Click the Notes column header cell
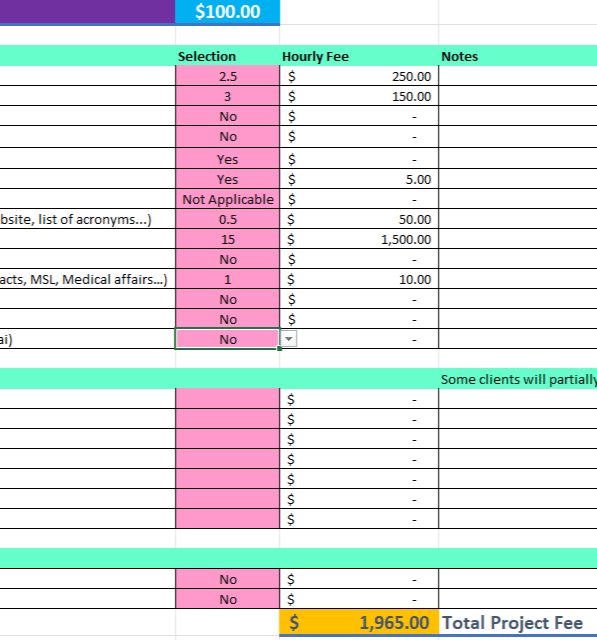The width and height of the screenshot is (597, 640). pyautogui.click(x=518, y=56)
